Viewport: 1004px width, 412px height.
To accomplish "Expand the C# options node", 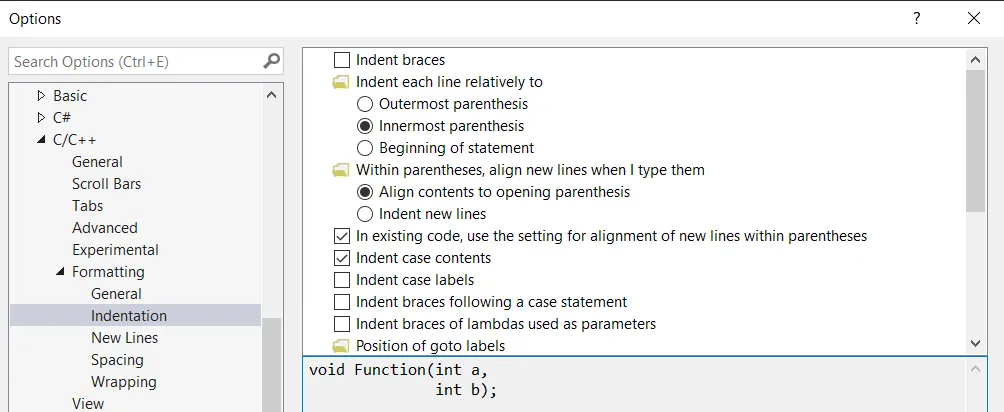I will tap(41, 118).
